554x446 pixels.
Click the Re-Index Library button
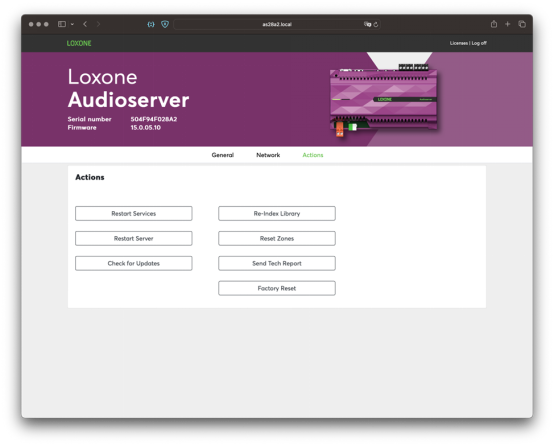point(277,213)
